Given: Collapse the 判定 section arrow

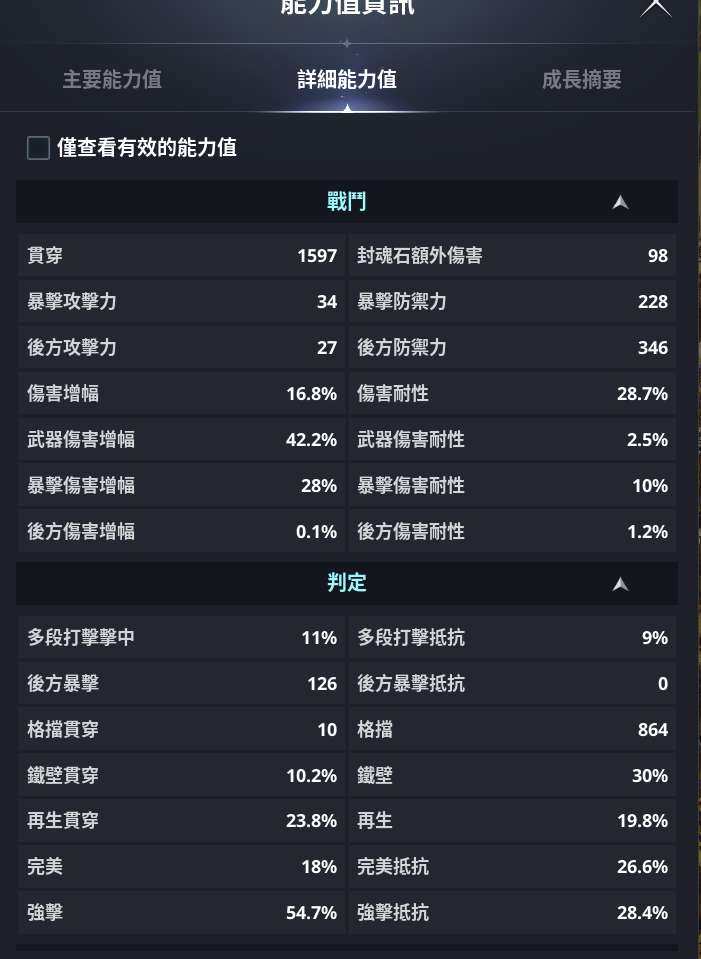Looking at the screenshot, I should click(620, 583).
